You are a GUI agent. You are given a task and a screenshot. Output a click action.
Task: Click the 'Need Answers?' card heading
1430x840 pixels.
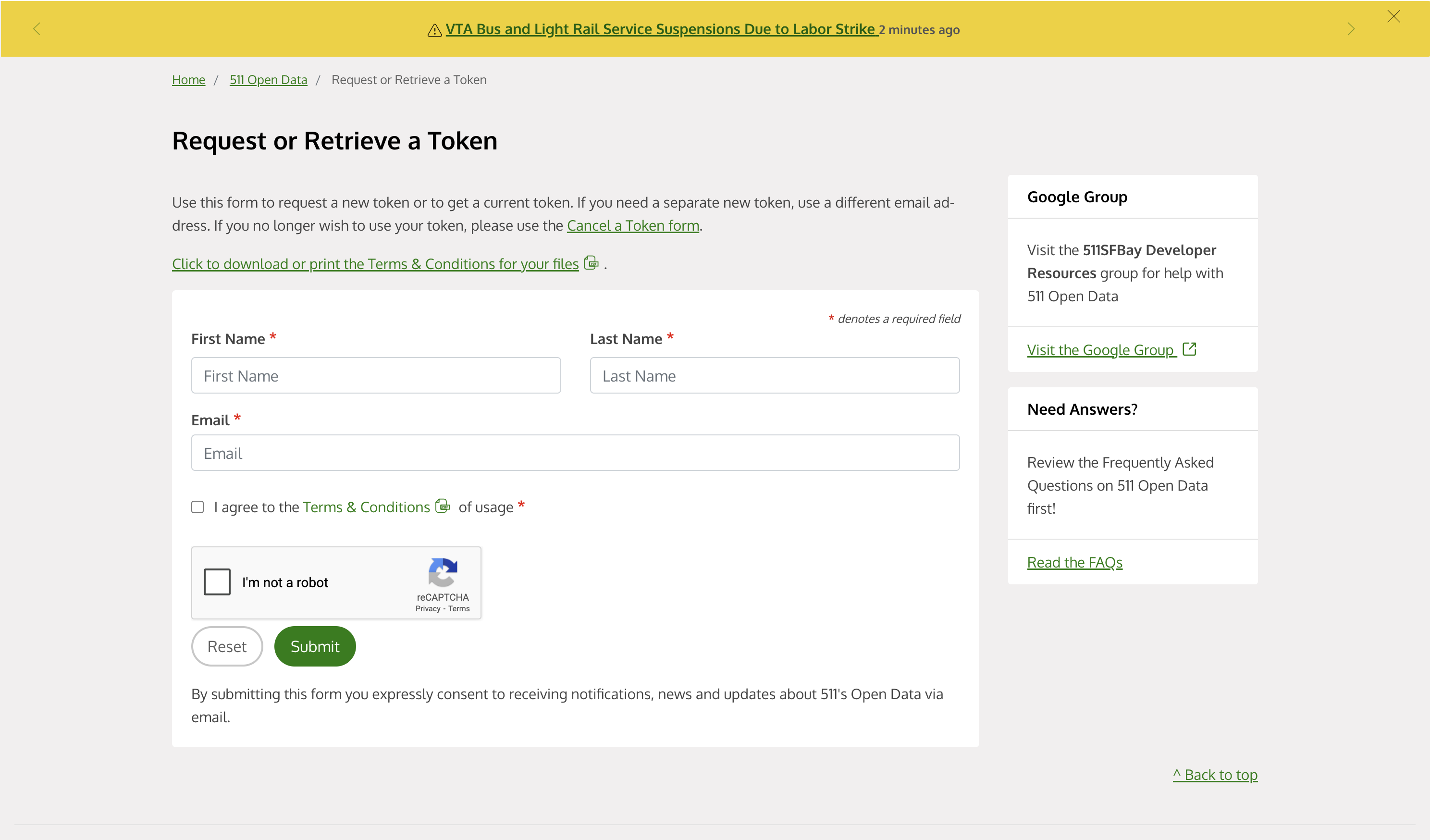(x=1082, y=409)
